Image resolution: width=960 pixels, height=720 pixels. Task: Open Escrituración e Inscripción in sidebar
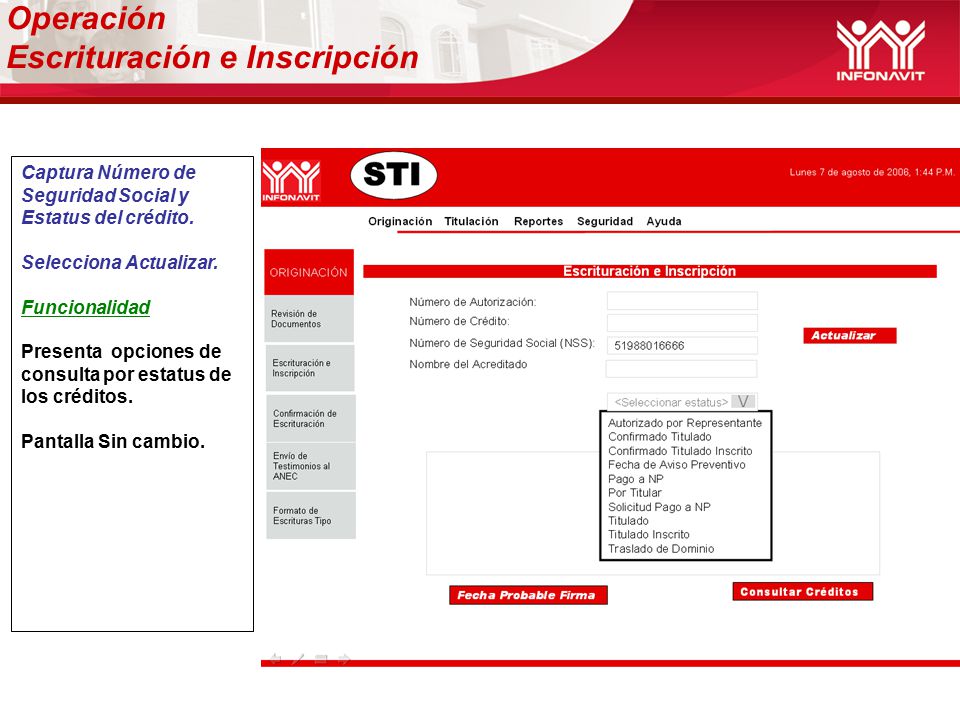[x=310, y=368]
